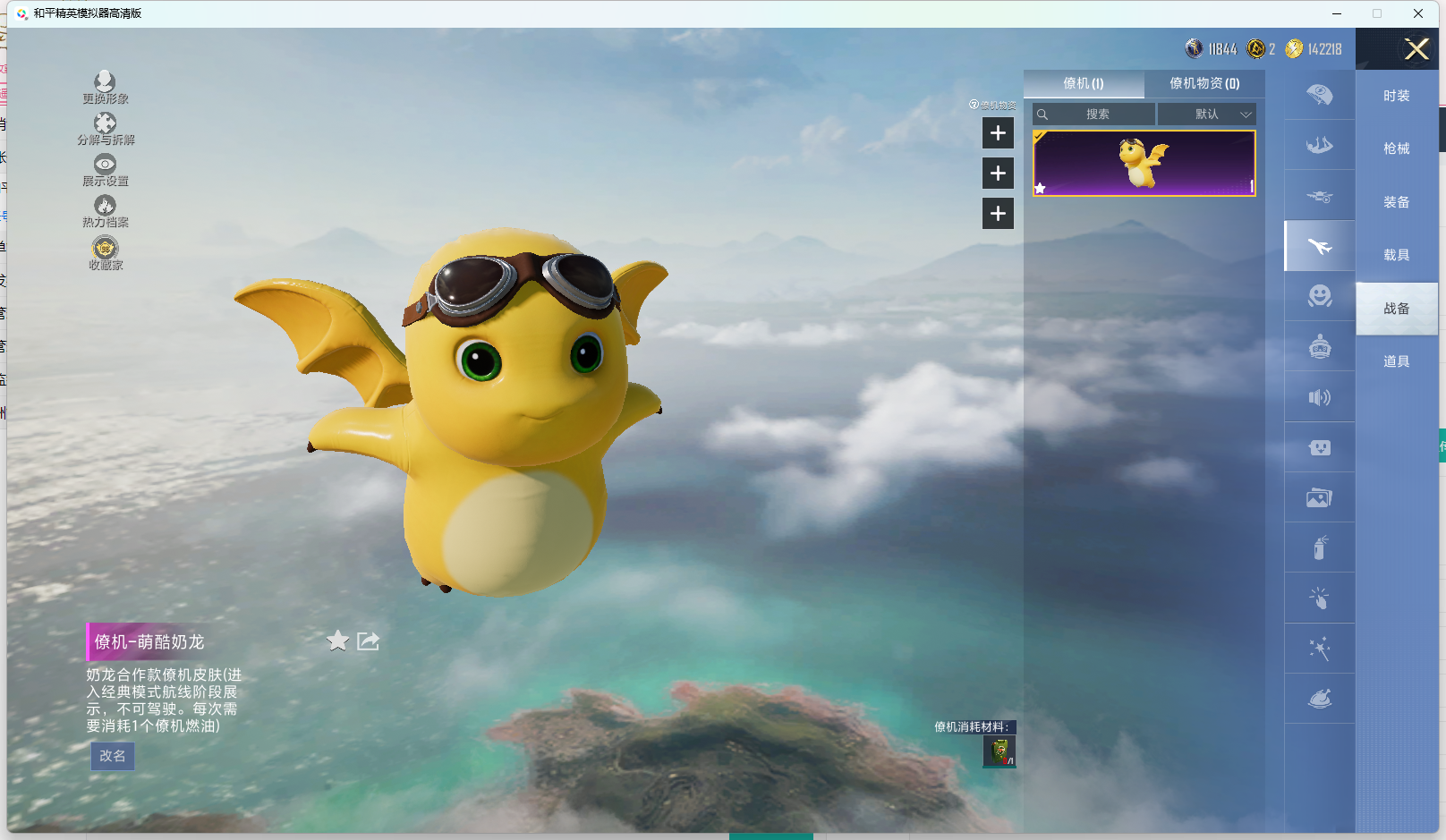Open the speaker voice pack icon
1446x840 pixels.
coord(1319,397)
